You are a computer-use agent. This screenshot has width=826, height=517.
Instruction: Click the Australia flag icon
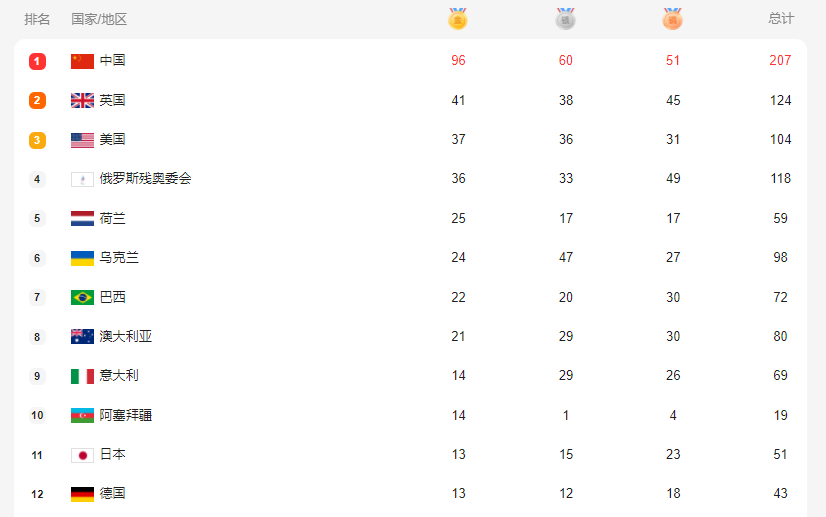(83, 337)
